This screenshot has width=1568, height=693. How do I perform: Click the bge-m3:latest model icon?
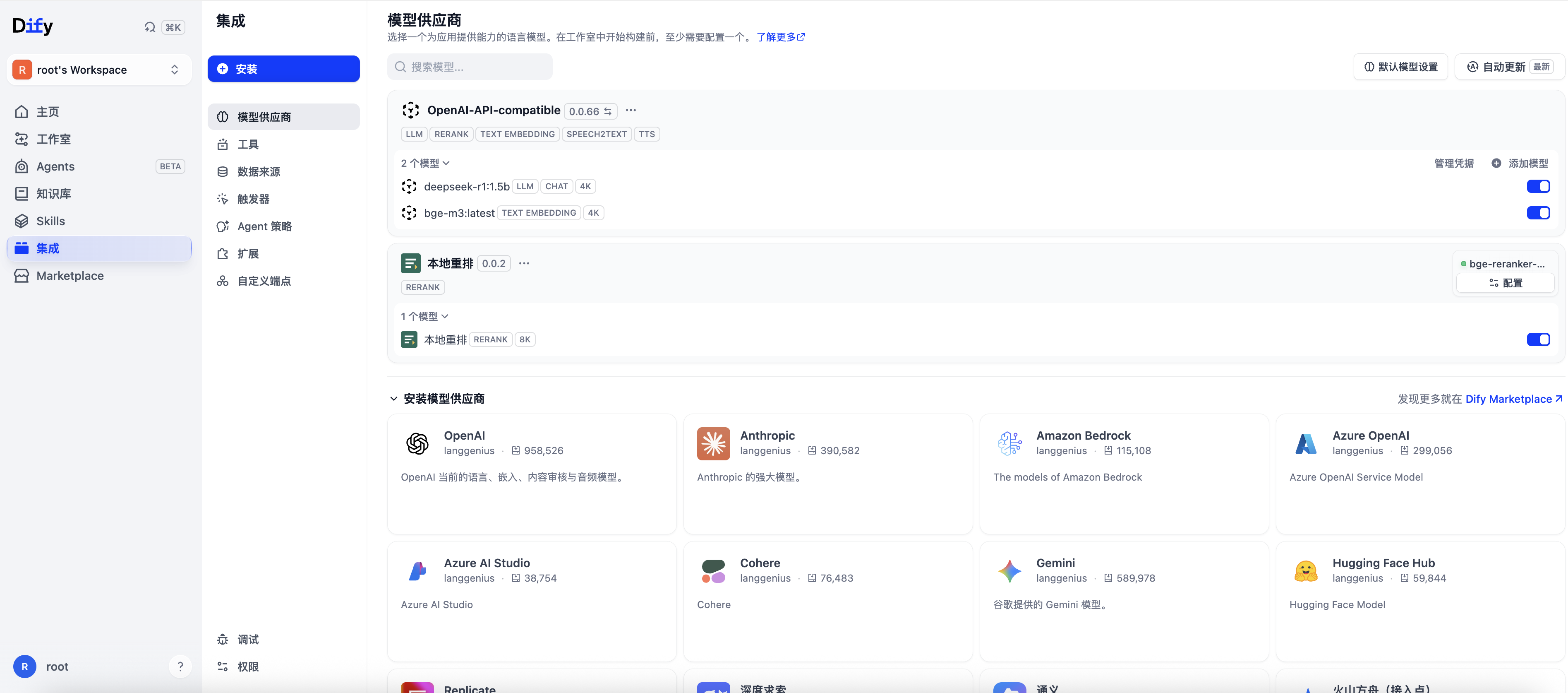tap(409, 212)
